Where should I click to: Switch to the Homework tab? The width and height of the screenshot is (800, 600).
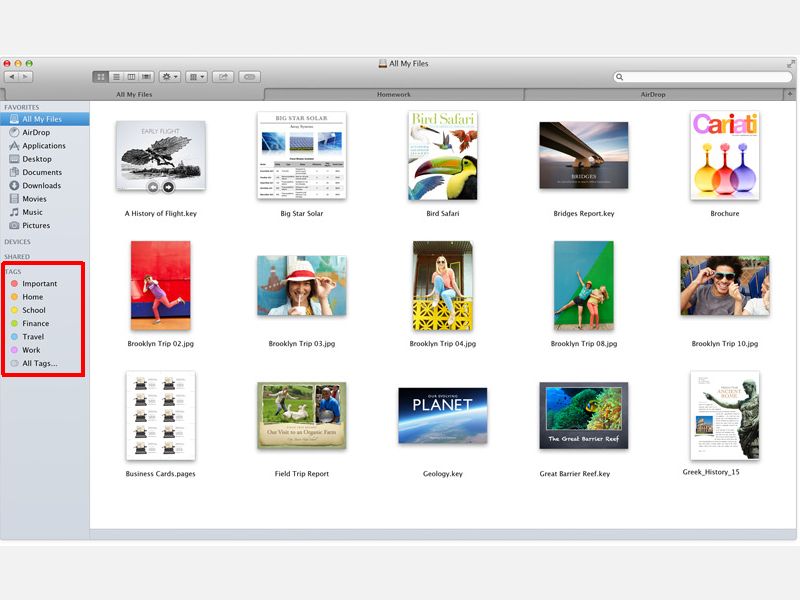pos(394,94)
